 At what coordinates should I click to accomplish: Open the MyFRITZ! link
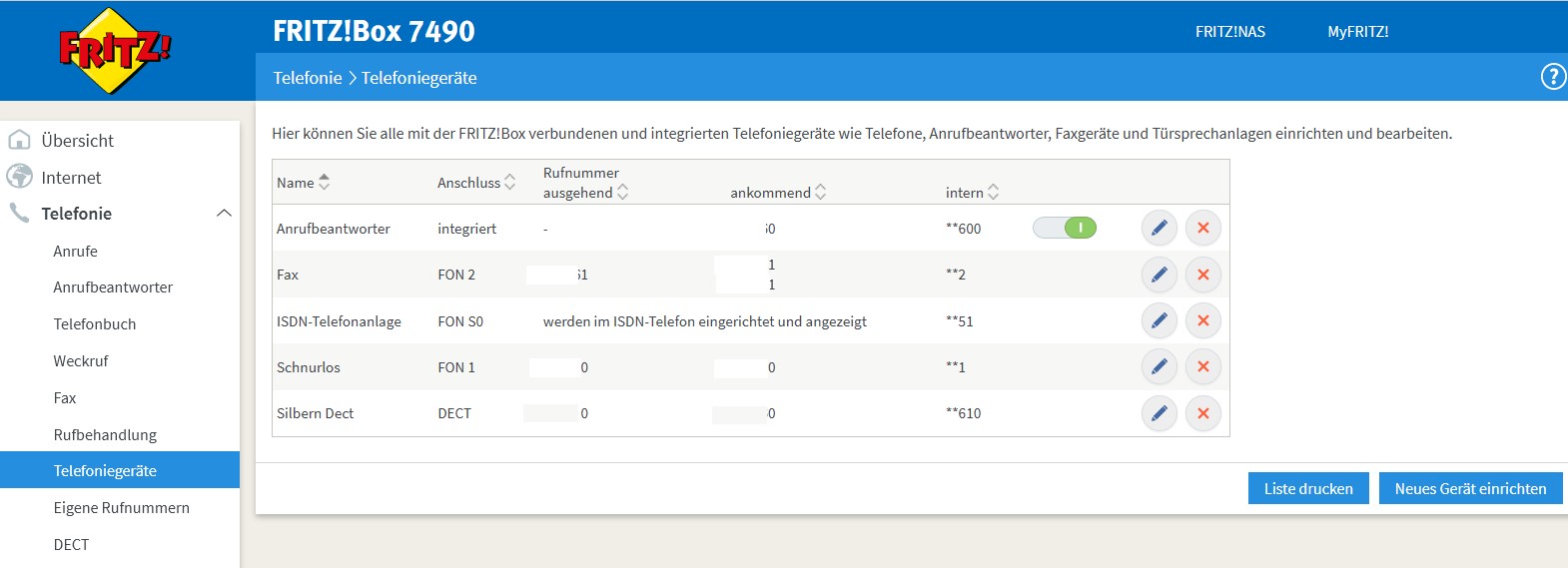(x=1358, y=32)
